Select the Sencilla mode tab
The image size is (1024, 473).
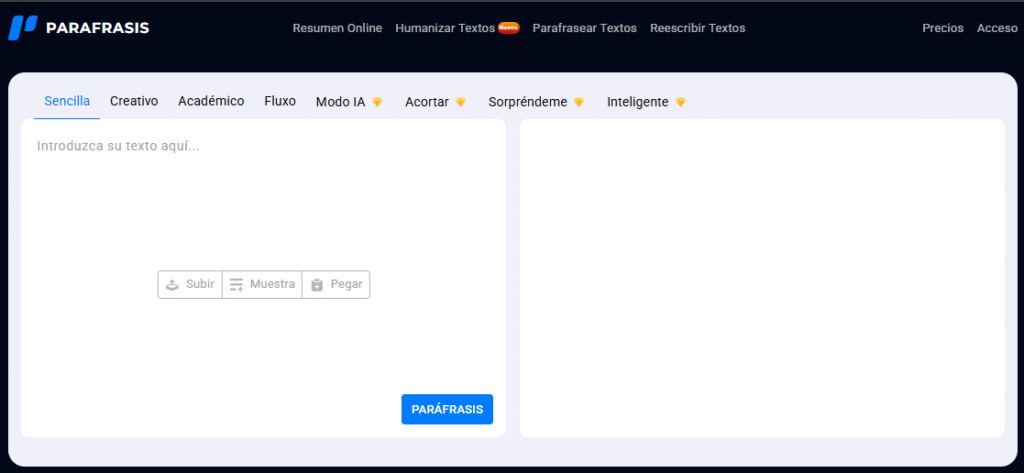pos(67,101)
